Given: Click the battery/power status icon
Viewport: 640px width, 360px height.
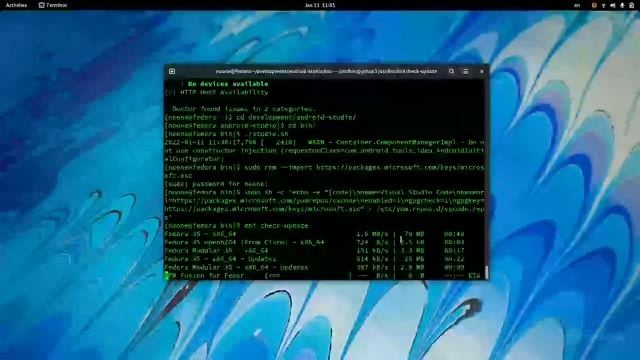Looking at the screenshot, I should (x=631, y=5).
